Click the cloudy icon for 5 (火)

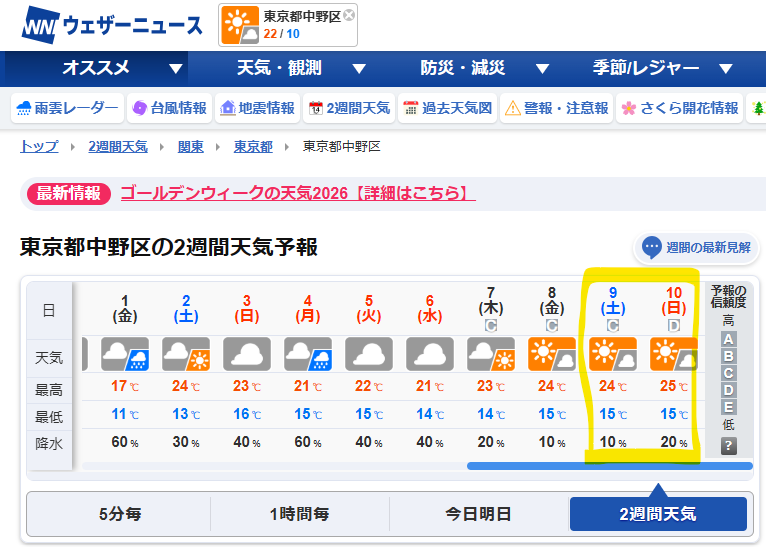tap(369, 354)
